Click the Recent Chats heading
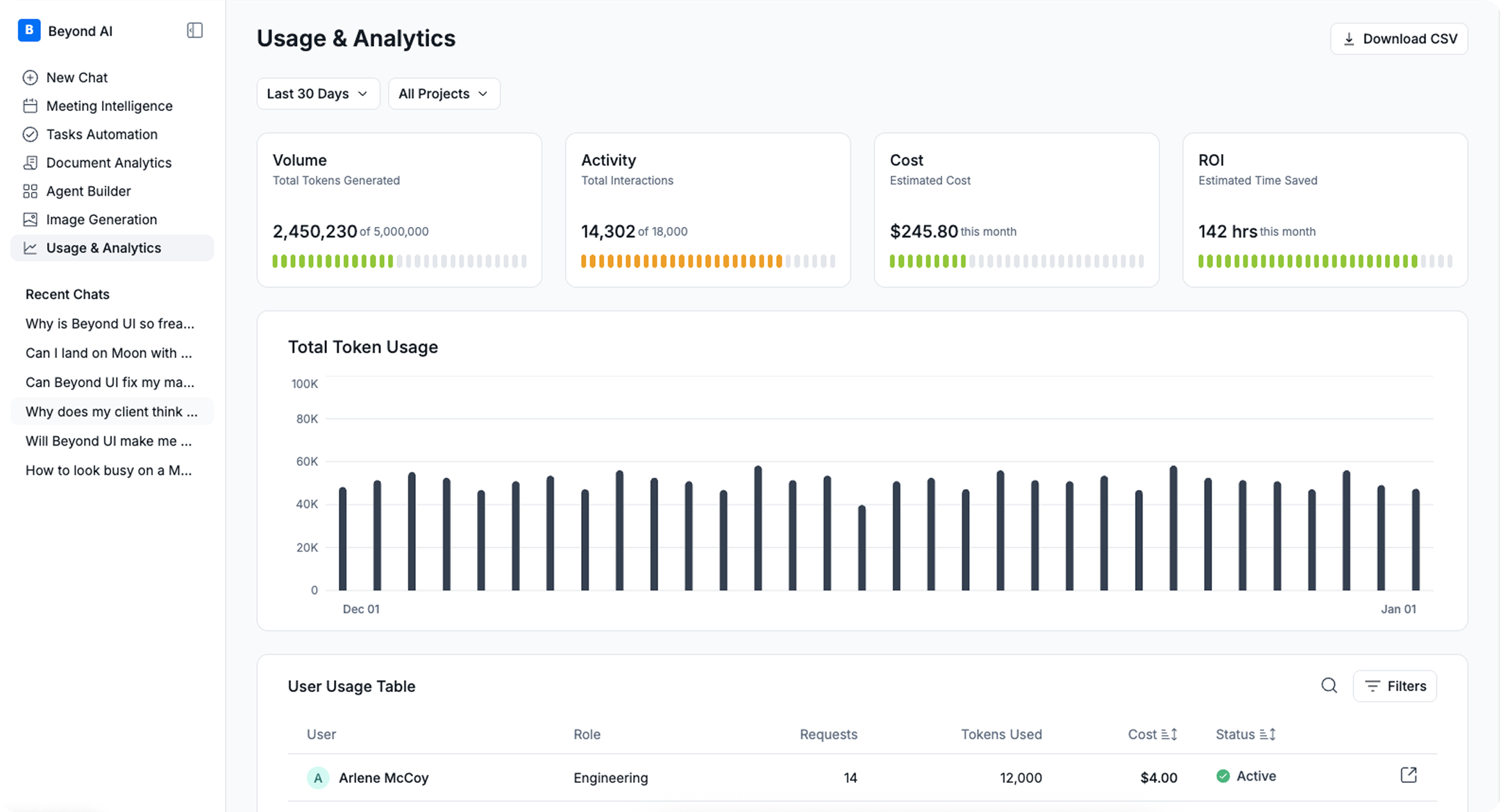 coord(67,294)
